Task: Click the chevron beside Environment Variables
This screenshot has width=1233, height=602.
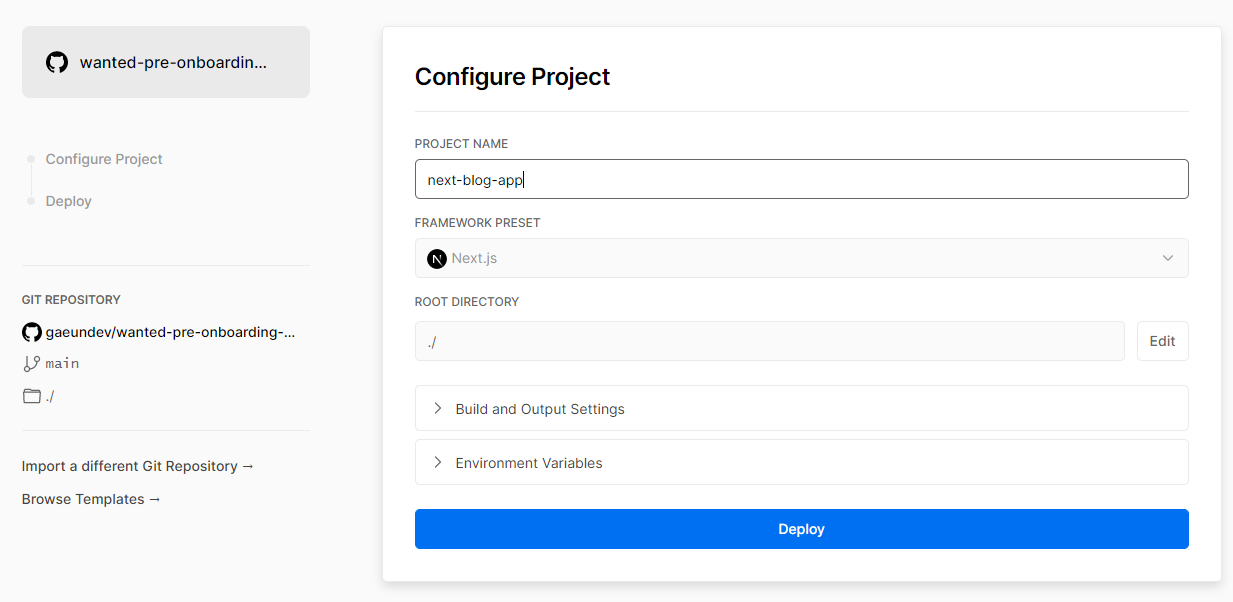Action: tap(438, 462)
